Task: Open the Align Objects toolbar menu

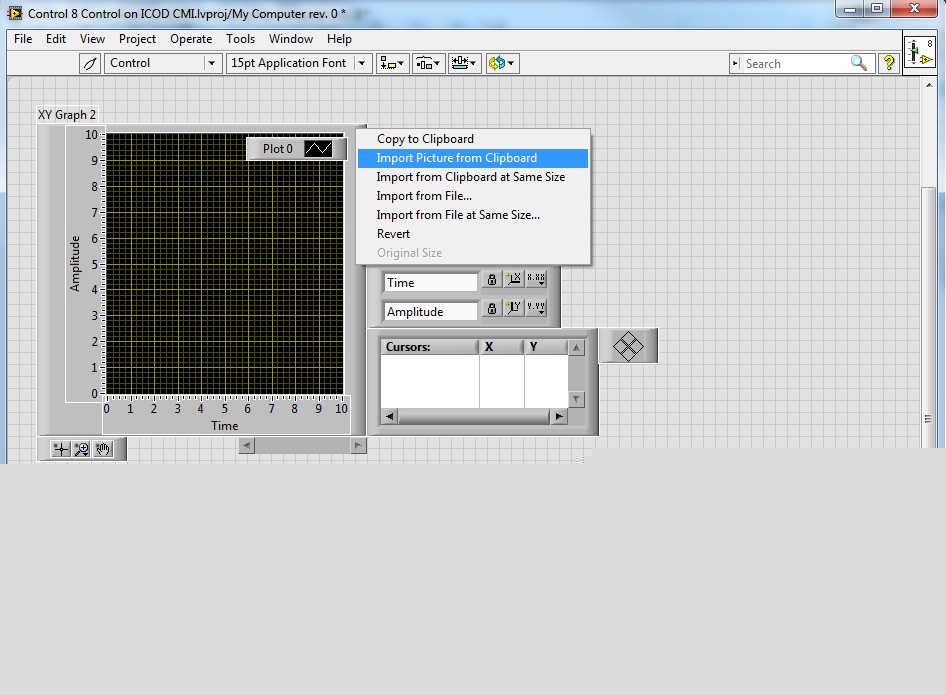Action: 393,63
